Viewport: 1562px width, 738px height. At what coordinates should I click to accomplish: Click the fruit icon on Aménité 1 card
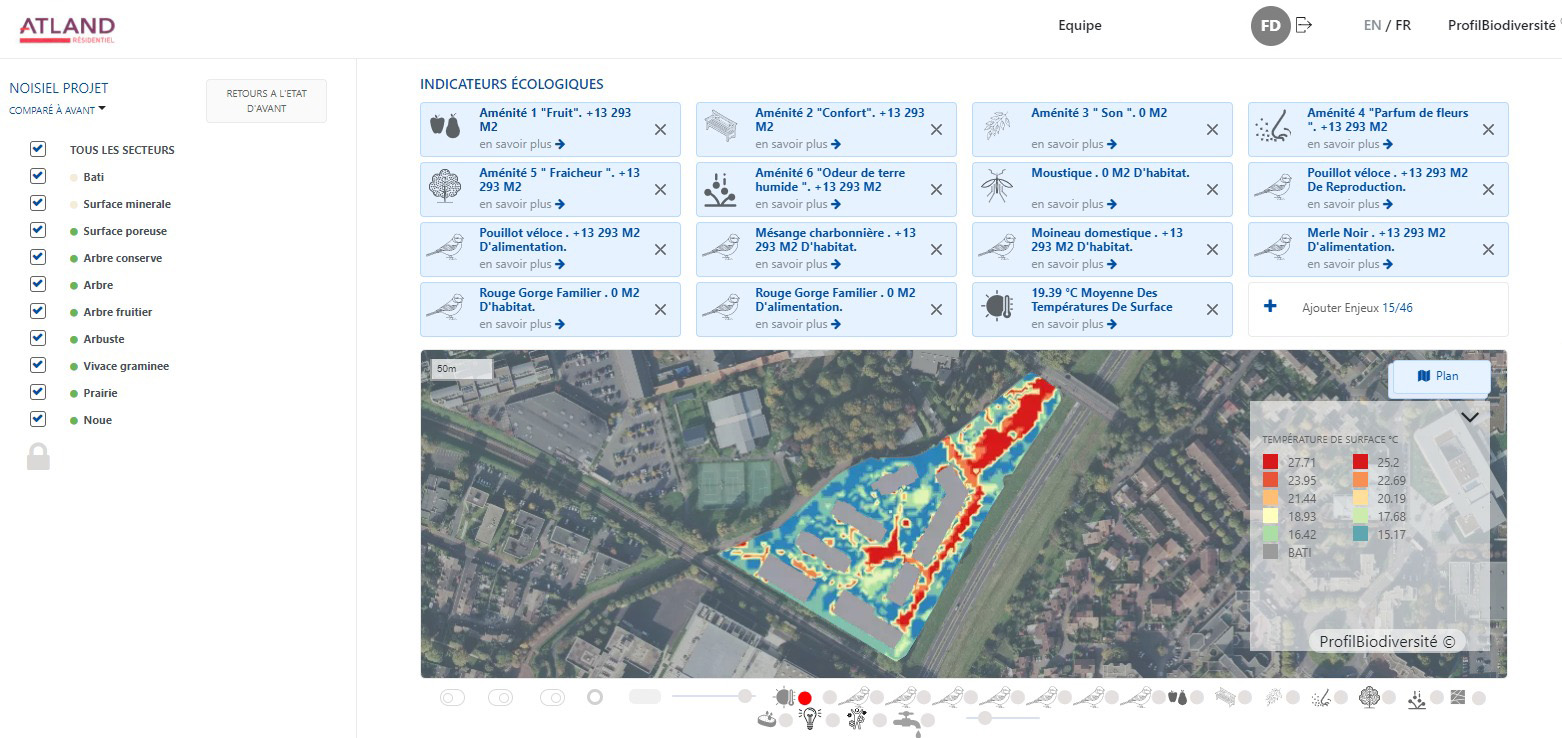444,127
